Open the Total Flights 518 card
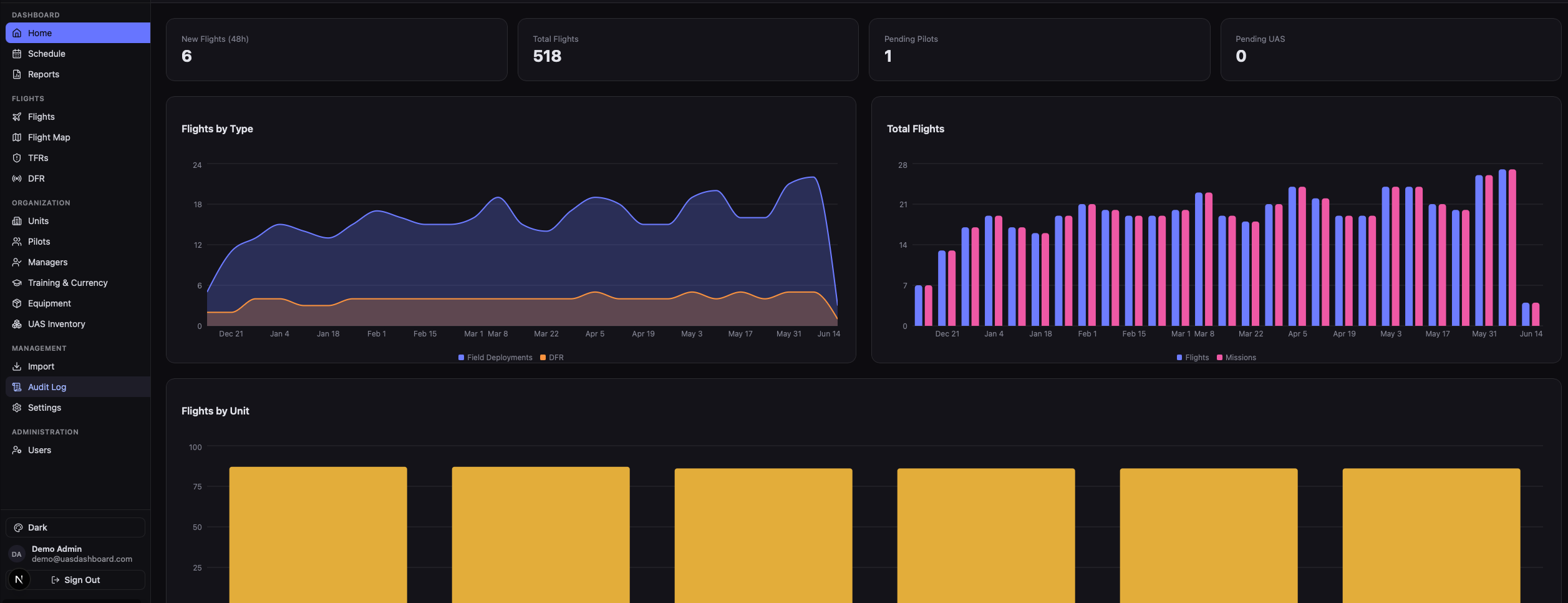The width and height of the screenshot is (1568, 603). click(688, 49)
